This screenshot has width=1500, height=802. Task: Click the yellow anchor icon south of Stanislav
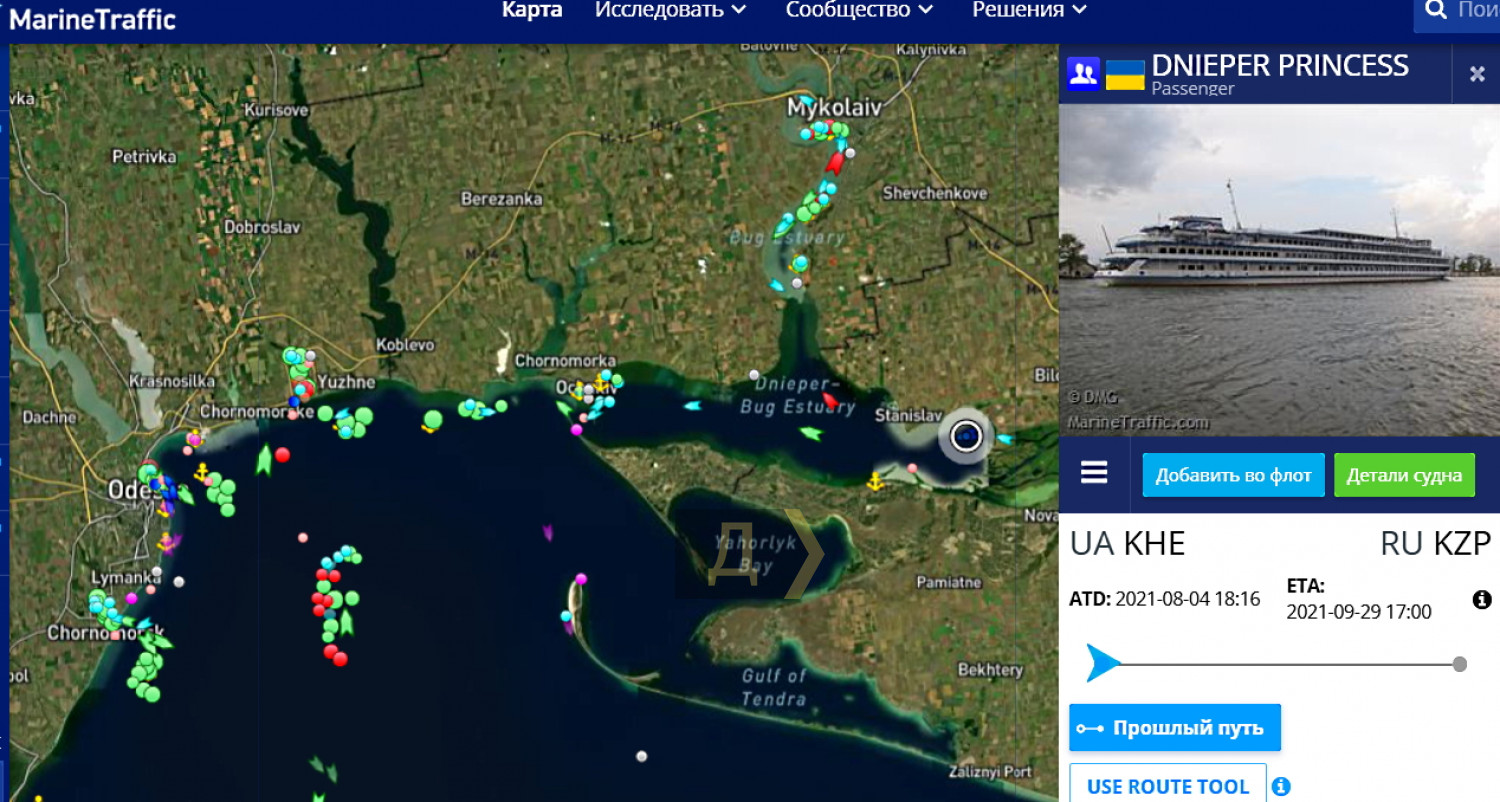pyautogui.click(x=875, y=483)
